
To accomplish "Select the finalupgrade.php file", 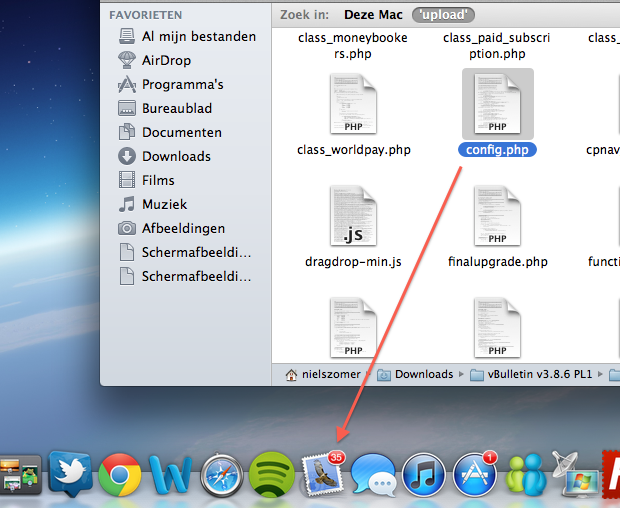I will [x=497, y=217].
